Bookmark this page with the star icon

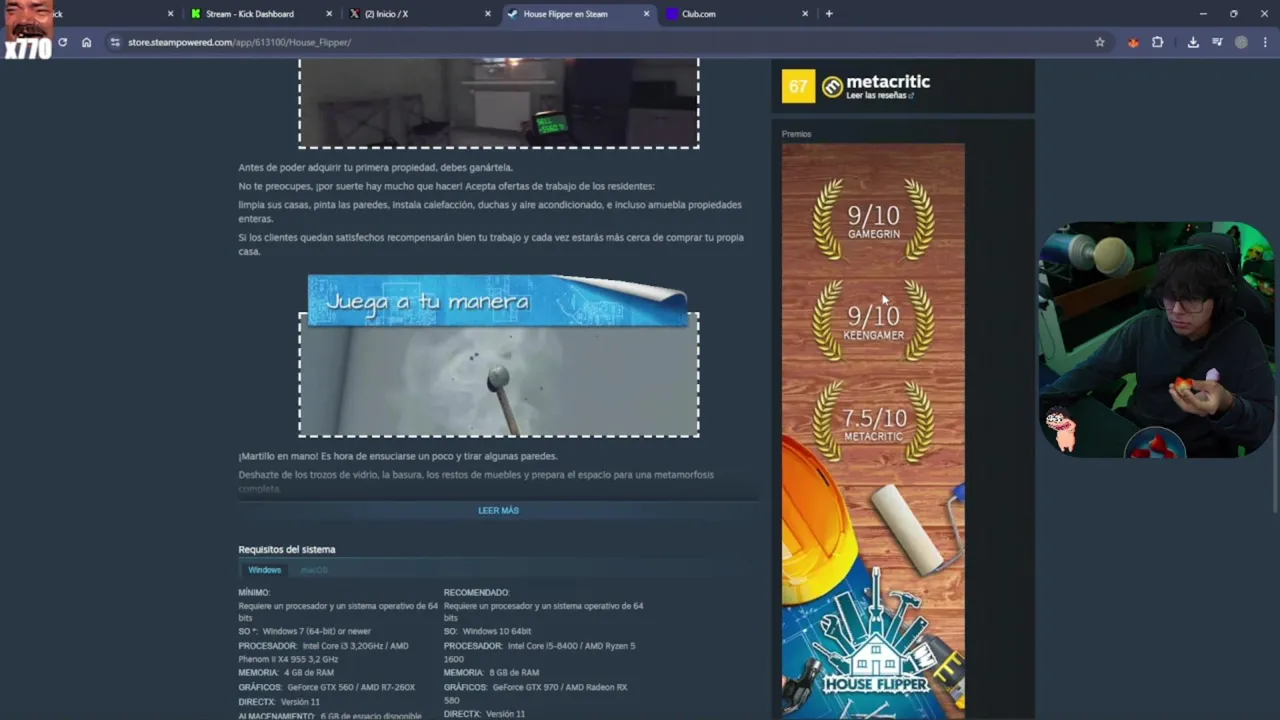tap(1100, 42)
